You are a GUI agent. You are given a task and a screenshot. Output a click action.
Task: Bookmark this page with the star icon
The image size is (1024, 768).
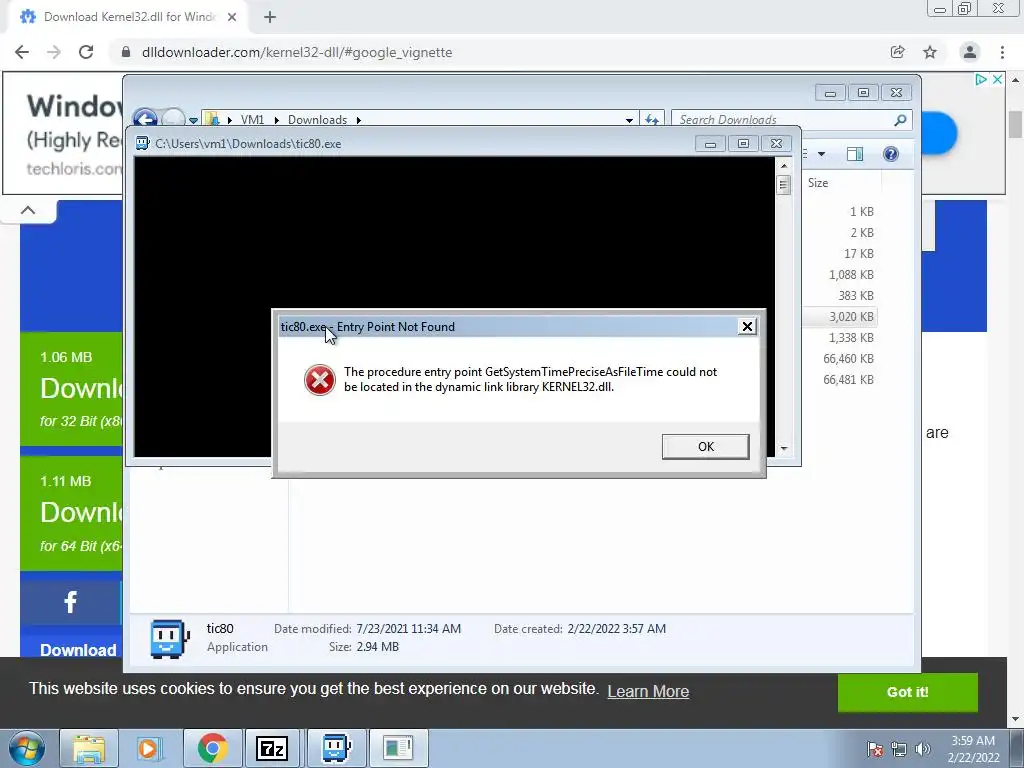930,52
